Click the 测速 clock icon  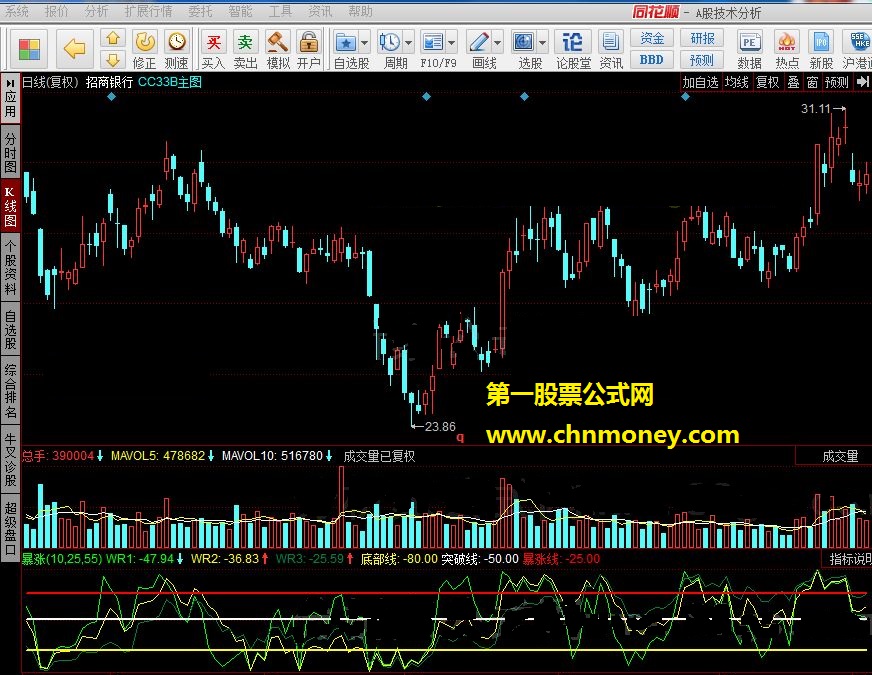click(177, 41)
